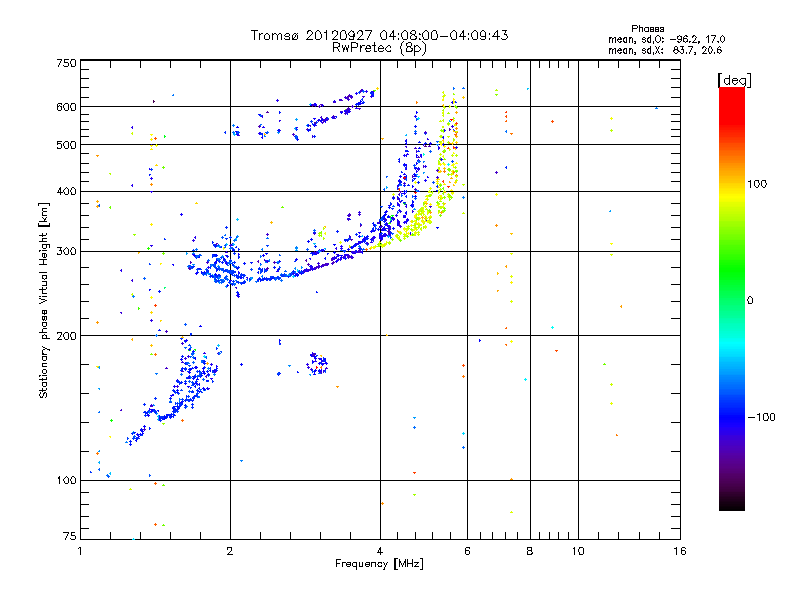
Task: Click the y-axis tick label '300'
Action: [66, 251]
